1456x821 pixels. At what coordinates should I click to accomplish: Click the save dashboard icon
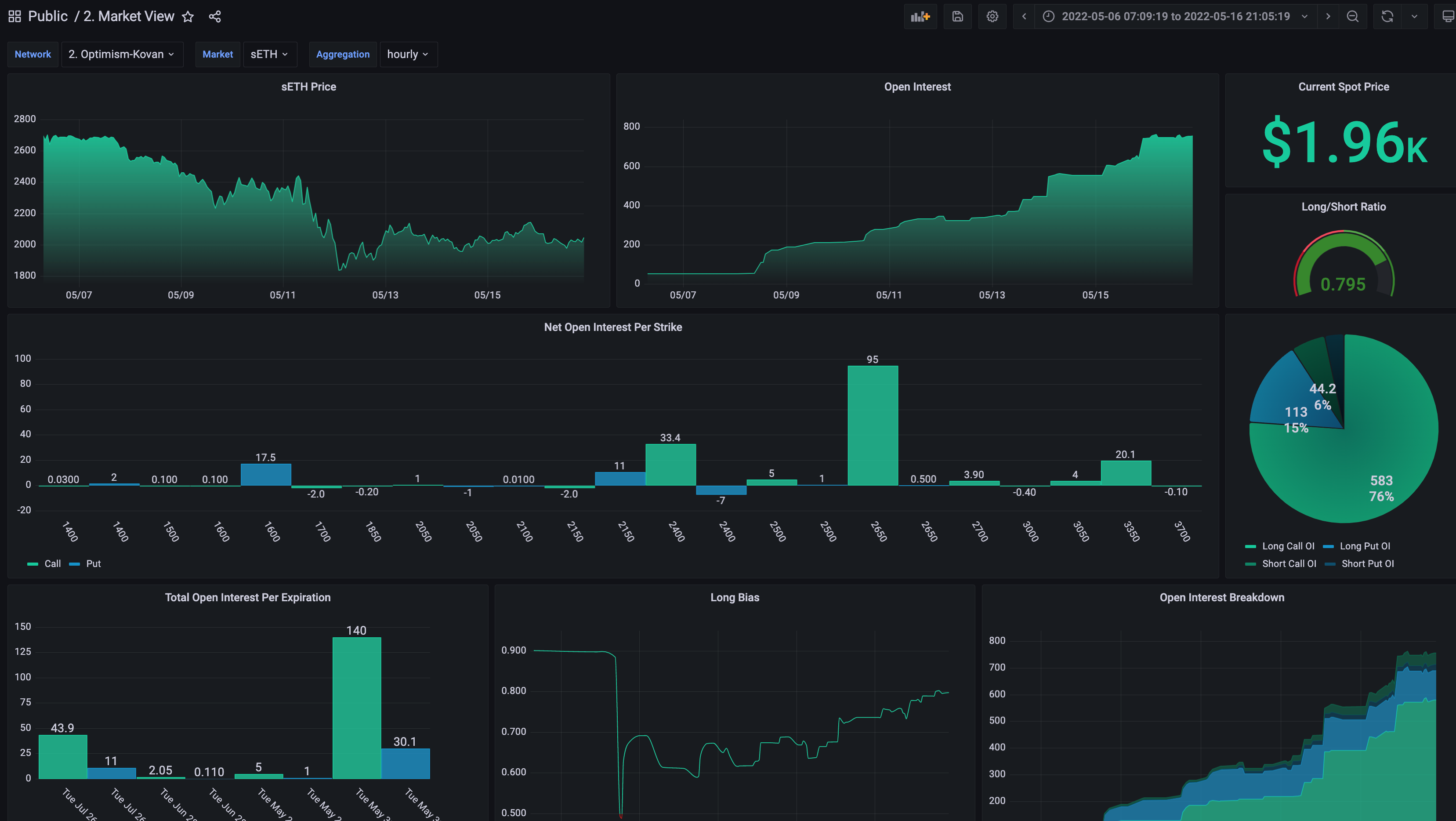[x=957, y=16]
